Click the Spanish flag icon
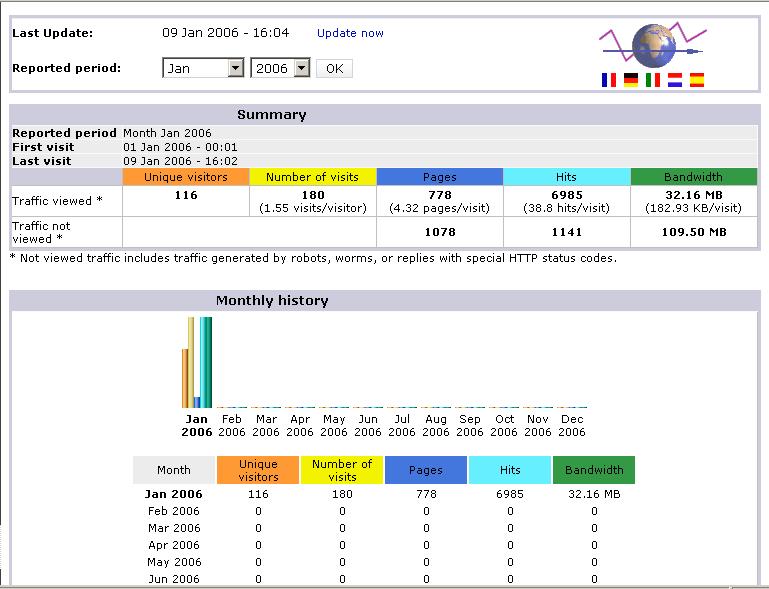769x589 pixels. [x=697, y=80]
